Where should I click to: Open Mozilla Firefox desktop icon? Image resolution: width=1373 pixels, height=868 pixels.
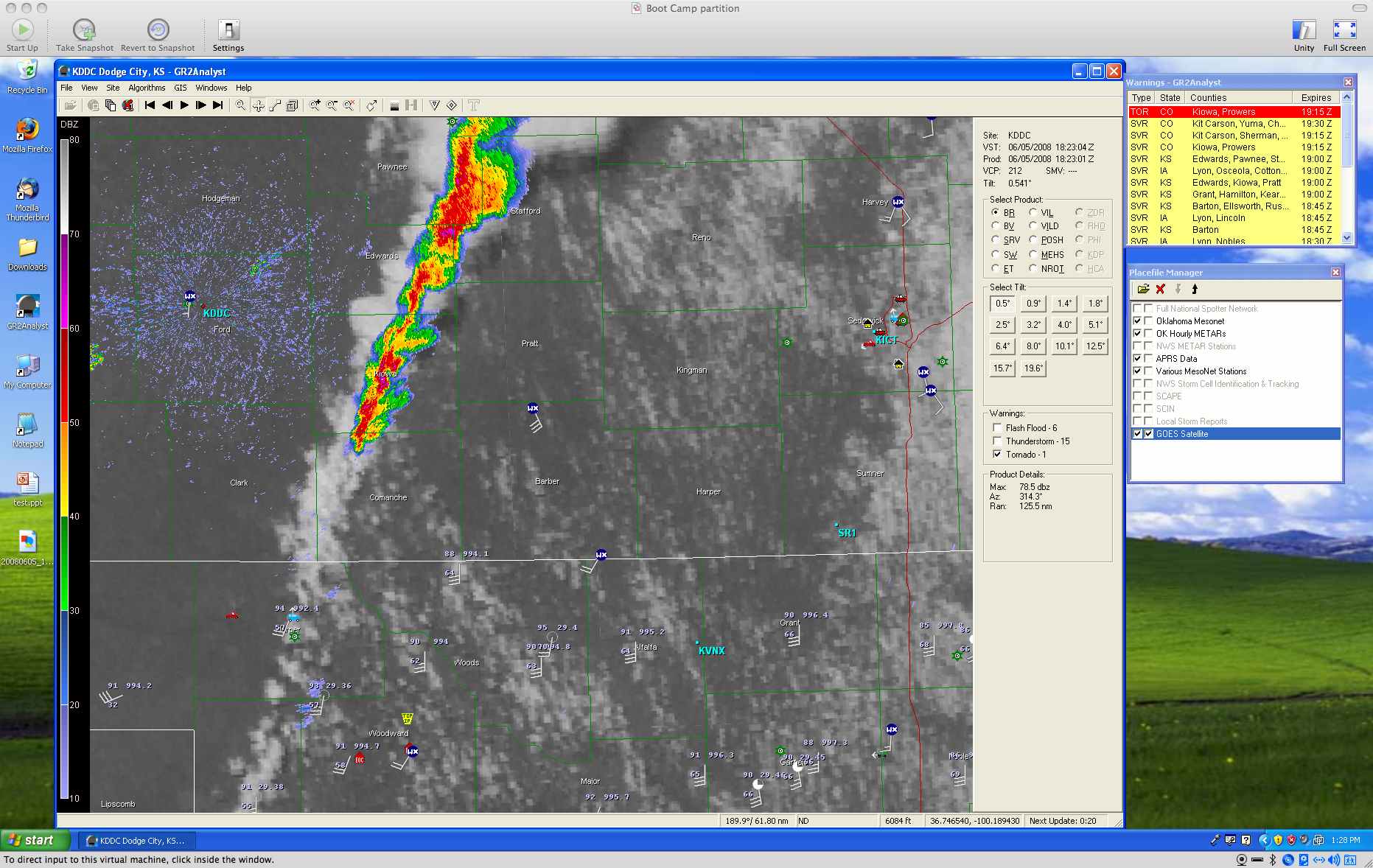(27, 135)
